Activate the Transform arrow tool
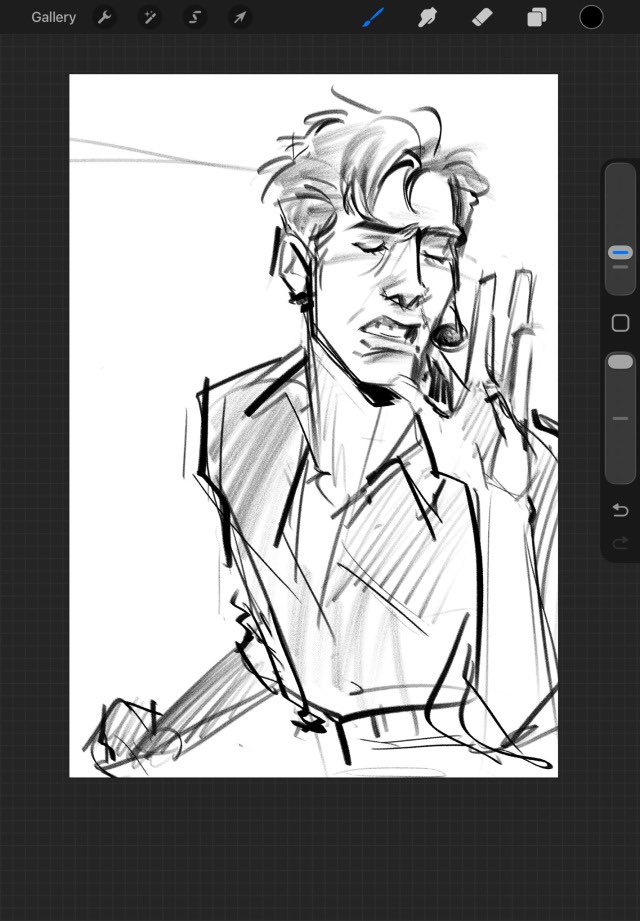 point(240,18)
